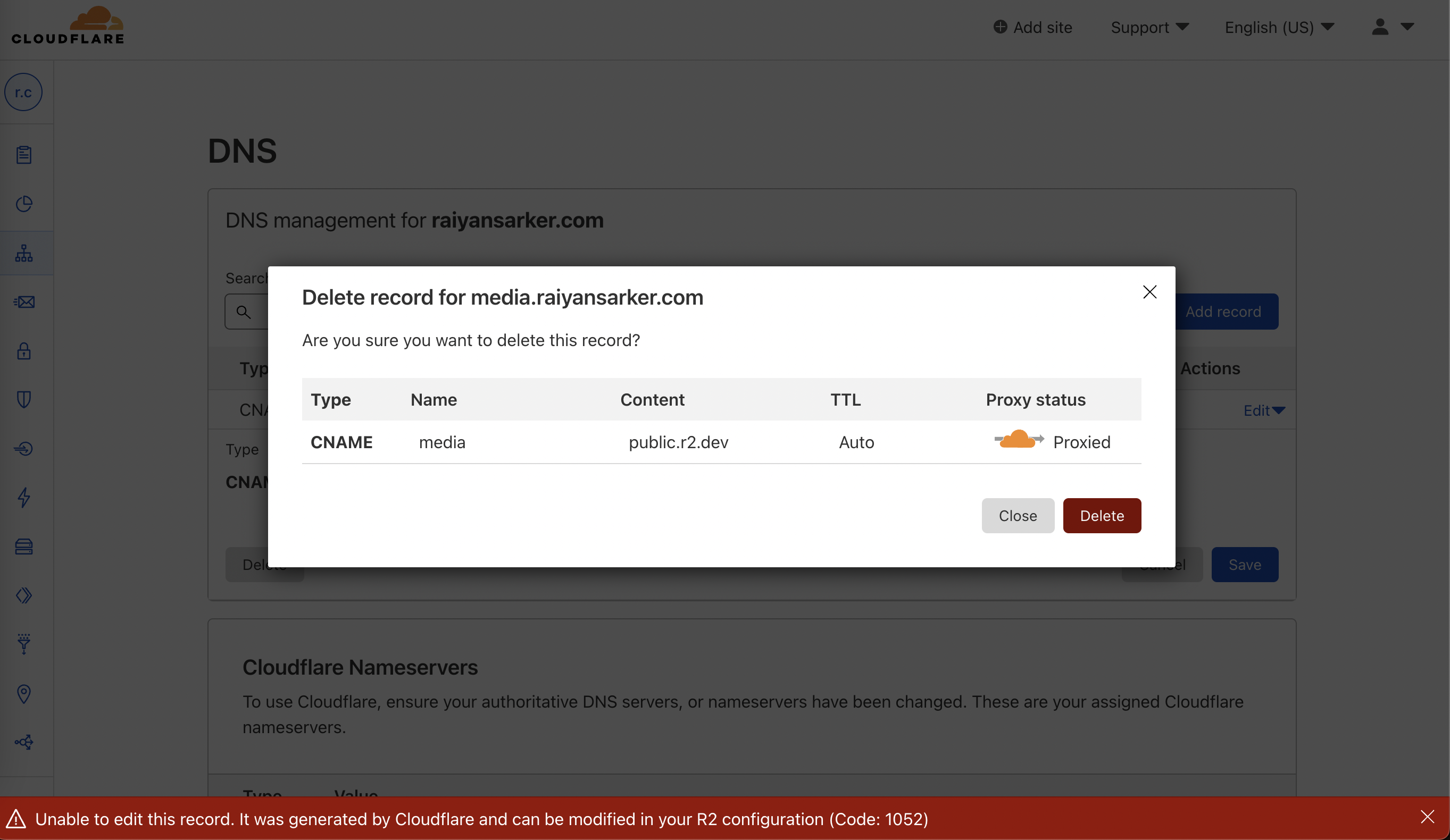1450x840 pixels.
Task: Open the Security shield section
Action: (23, 400)
